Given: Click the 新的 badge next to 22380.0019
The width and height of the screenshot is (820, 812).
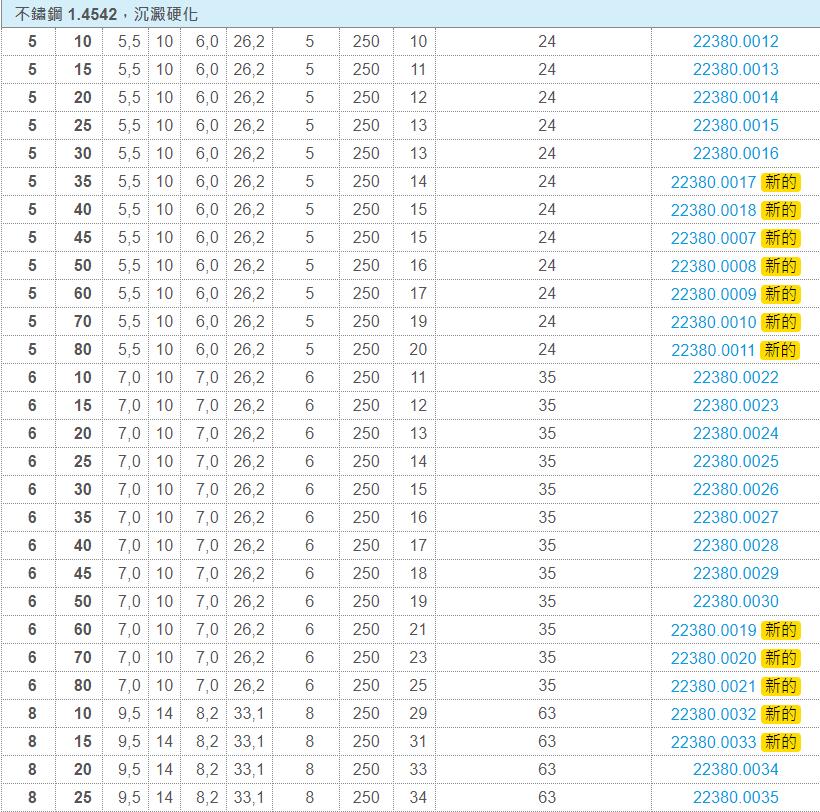Looking at the screenshot, I should tap(780, 630).
